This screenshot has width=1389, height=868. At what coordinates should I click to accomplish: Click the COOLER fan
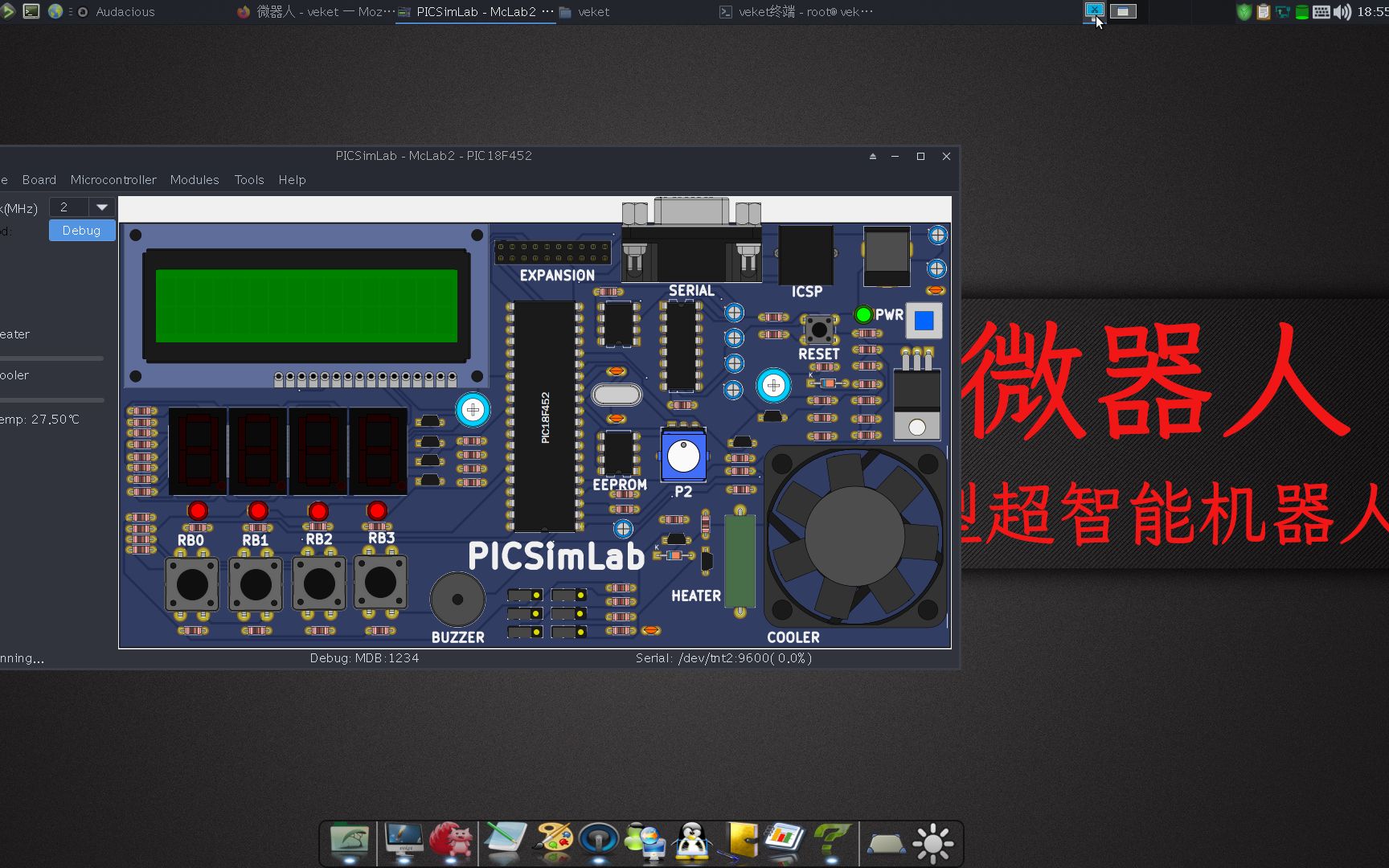click(854, 535)
